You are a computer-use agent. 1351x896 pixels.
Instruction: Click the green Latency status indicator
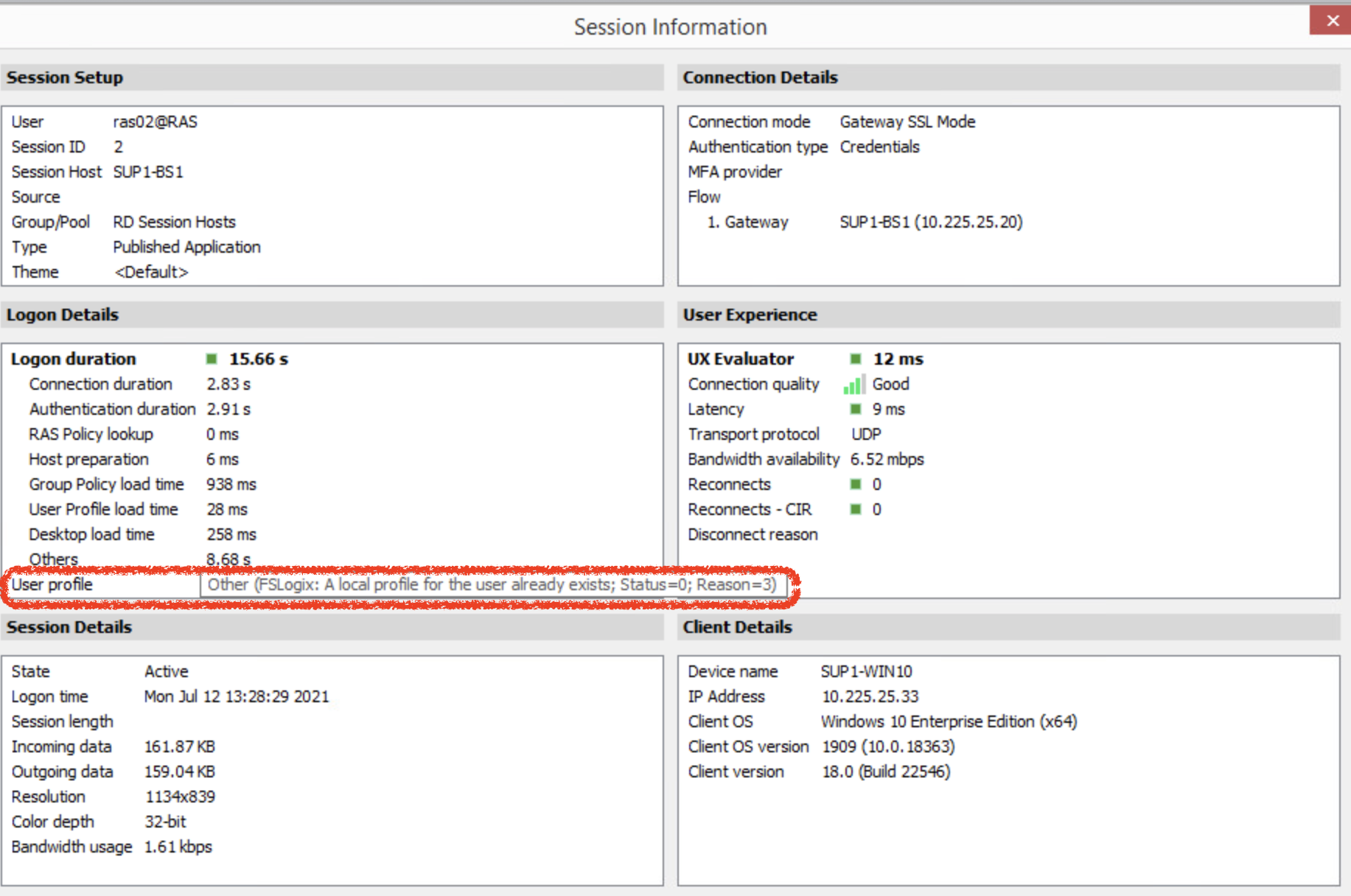(855, 409)
